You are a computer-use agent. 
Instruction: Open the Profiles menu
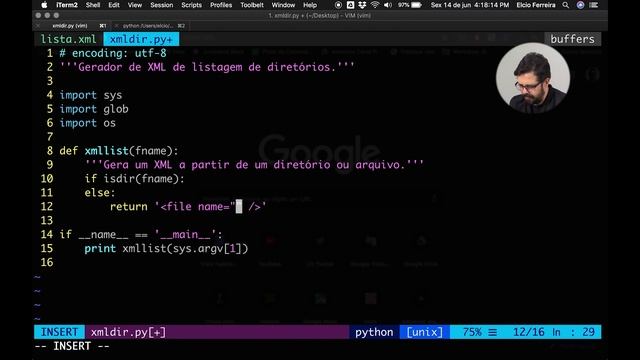221,5
